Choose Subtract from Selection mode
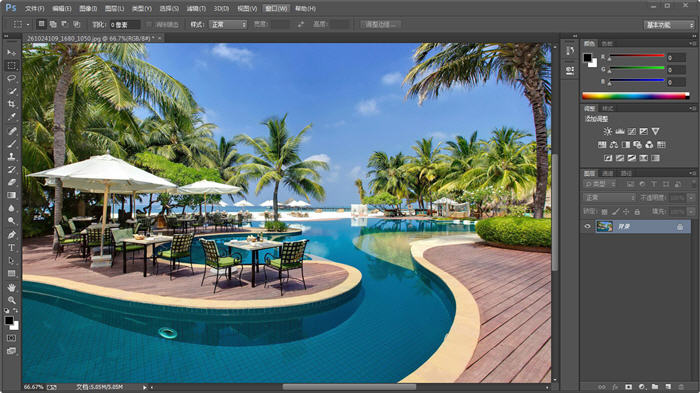Viewport: 700px width, 393px height. (65, 24)
